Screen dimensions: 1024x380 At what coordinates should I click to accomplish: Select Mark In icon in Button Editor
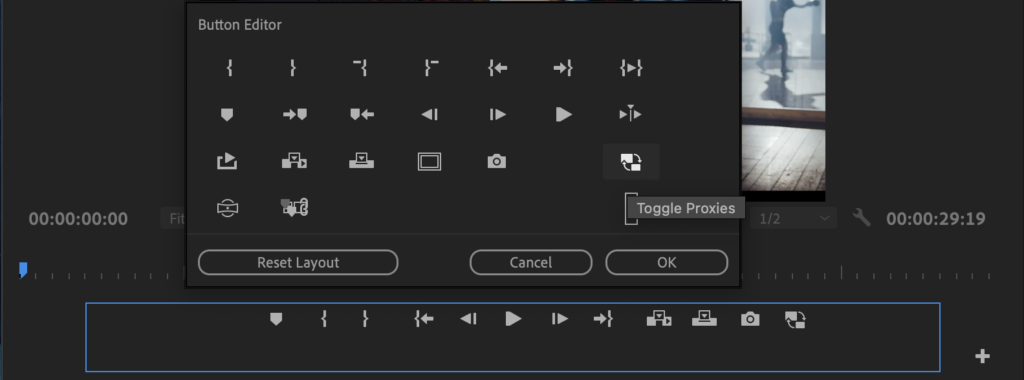tap(229, 67)
